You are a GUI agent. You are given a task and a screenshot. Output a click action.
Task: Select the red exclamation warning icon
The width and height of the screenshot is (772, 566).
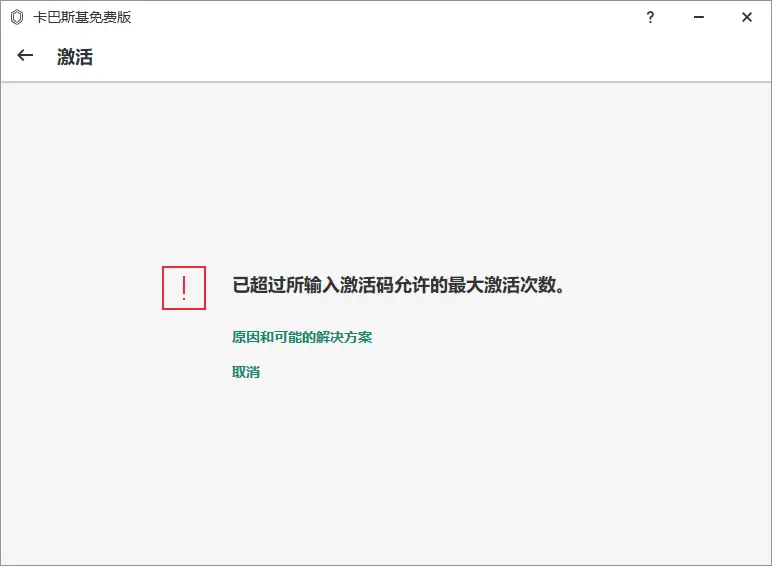tap(184, 288)
